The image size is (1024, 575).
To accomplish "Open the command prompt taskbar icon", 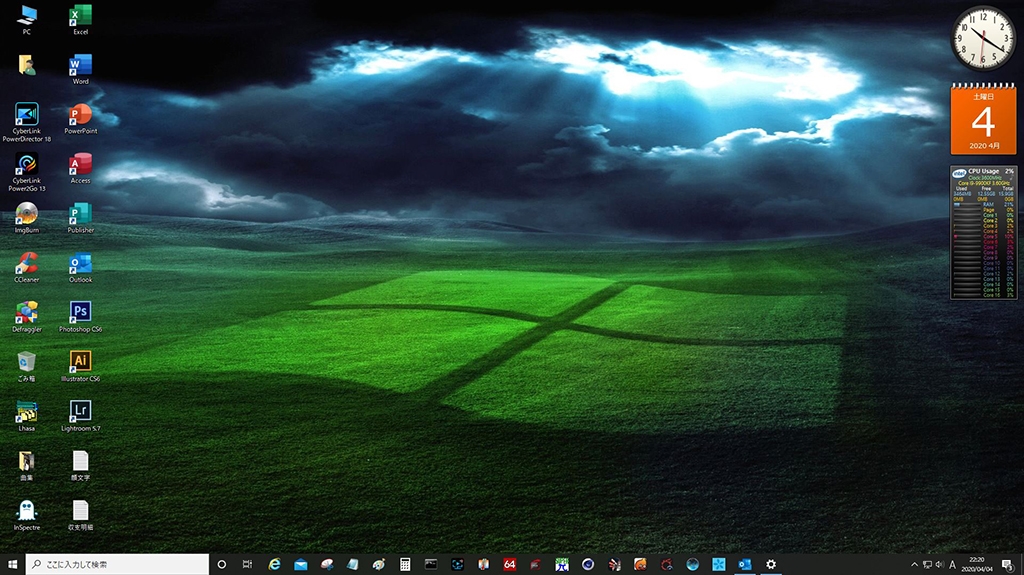I will click(431, 564).
